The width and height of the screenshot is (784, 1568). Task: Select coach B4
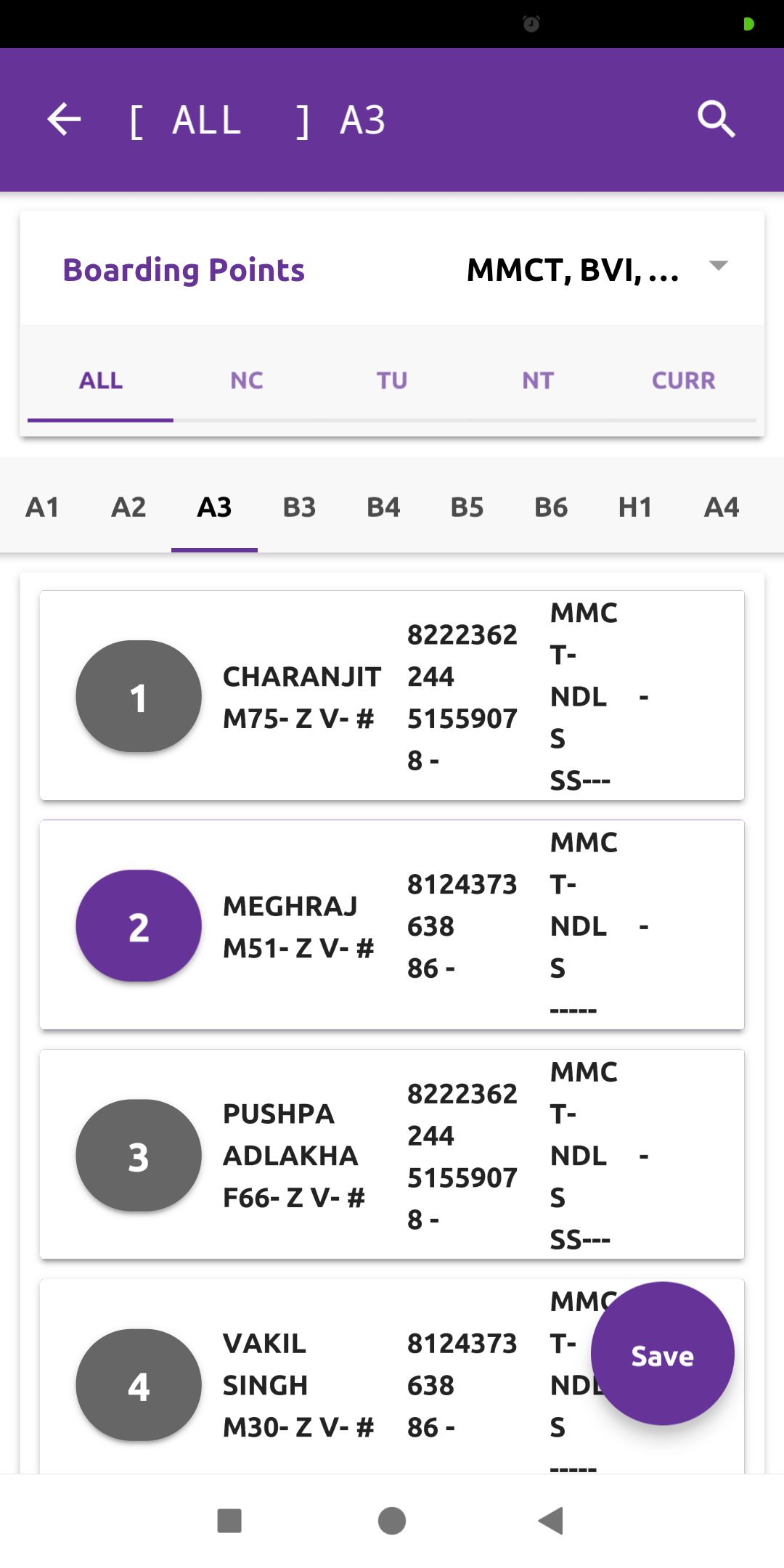[x=383, y=507]
